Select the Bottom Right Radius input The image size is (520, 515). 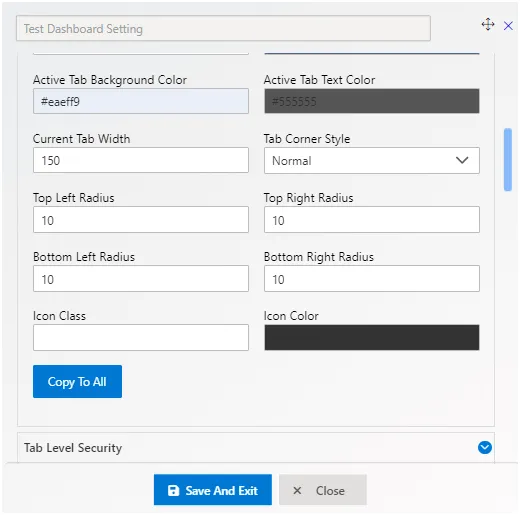tap(372, 279)
